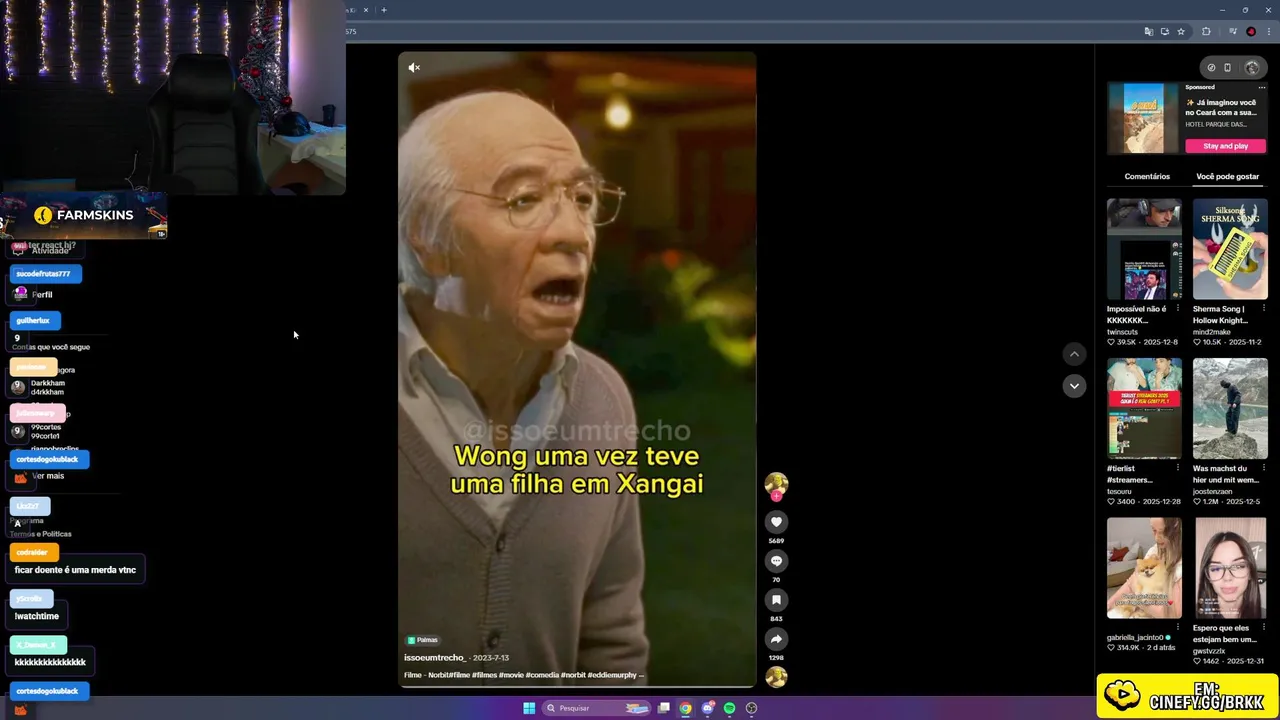The image size is (1280, 720).
Task: Open the media control icon in browser toolbar
Action: pos(1233,32)
